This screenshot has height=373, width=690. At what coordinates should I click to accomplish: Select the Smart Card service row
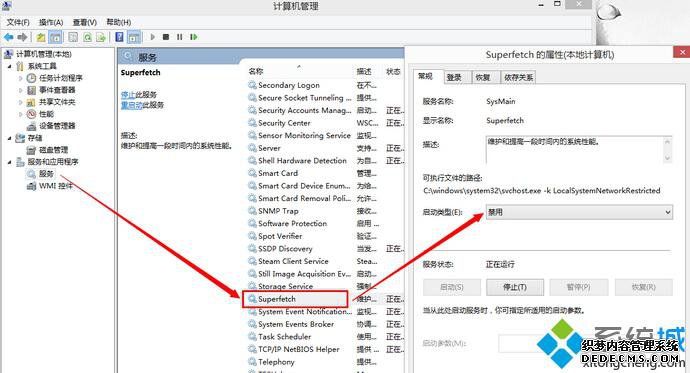(278, 173)
